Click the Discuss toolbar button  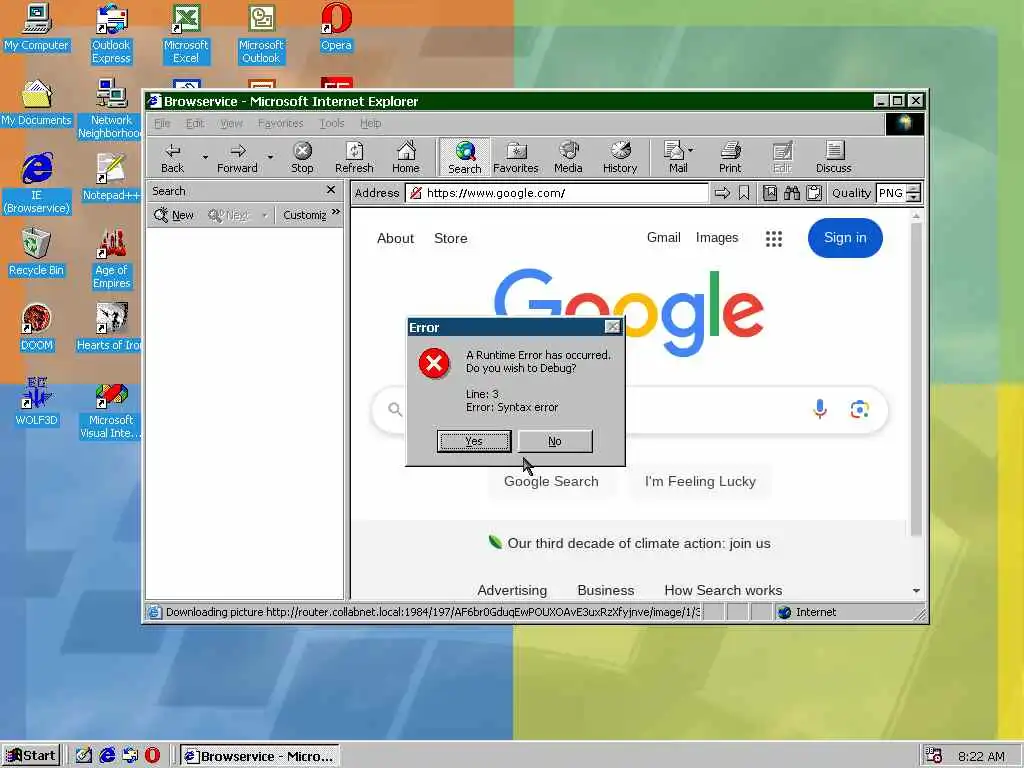[834, 158]
